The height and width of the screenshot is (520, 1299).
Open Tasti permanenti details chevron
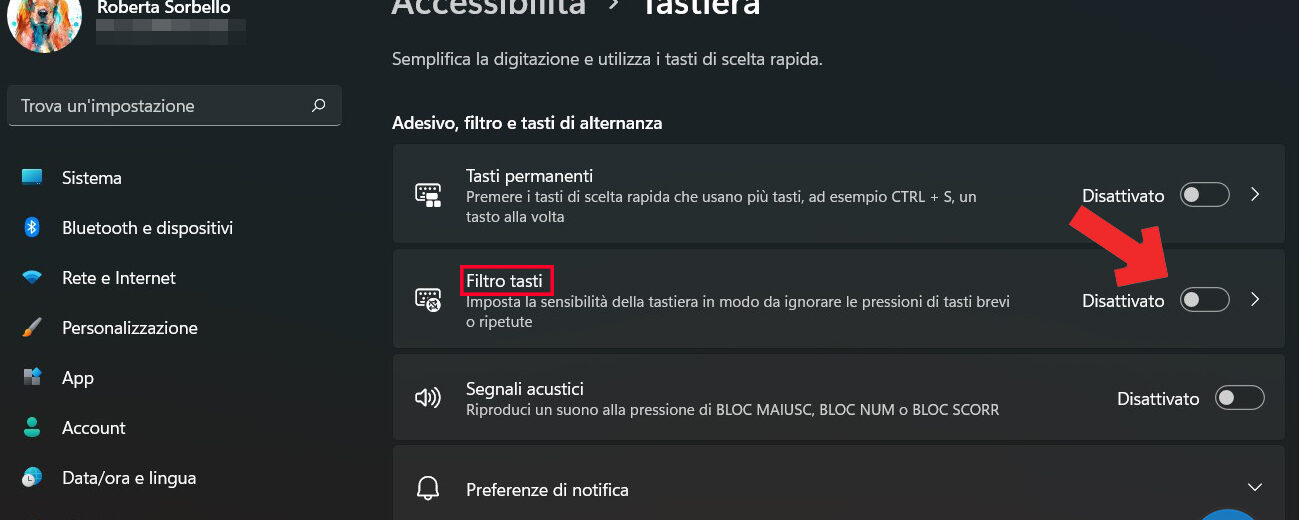1256,195
